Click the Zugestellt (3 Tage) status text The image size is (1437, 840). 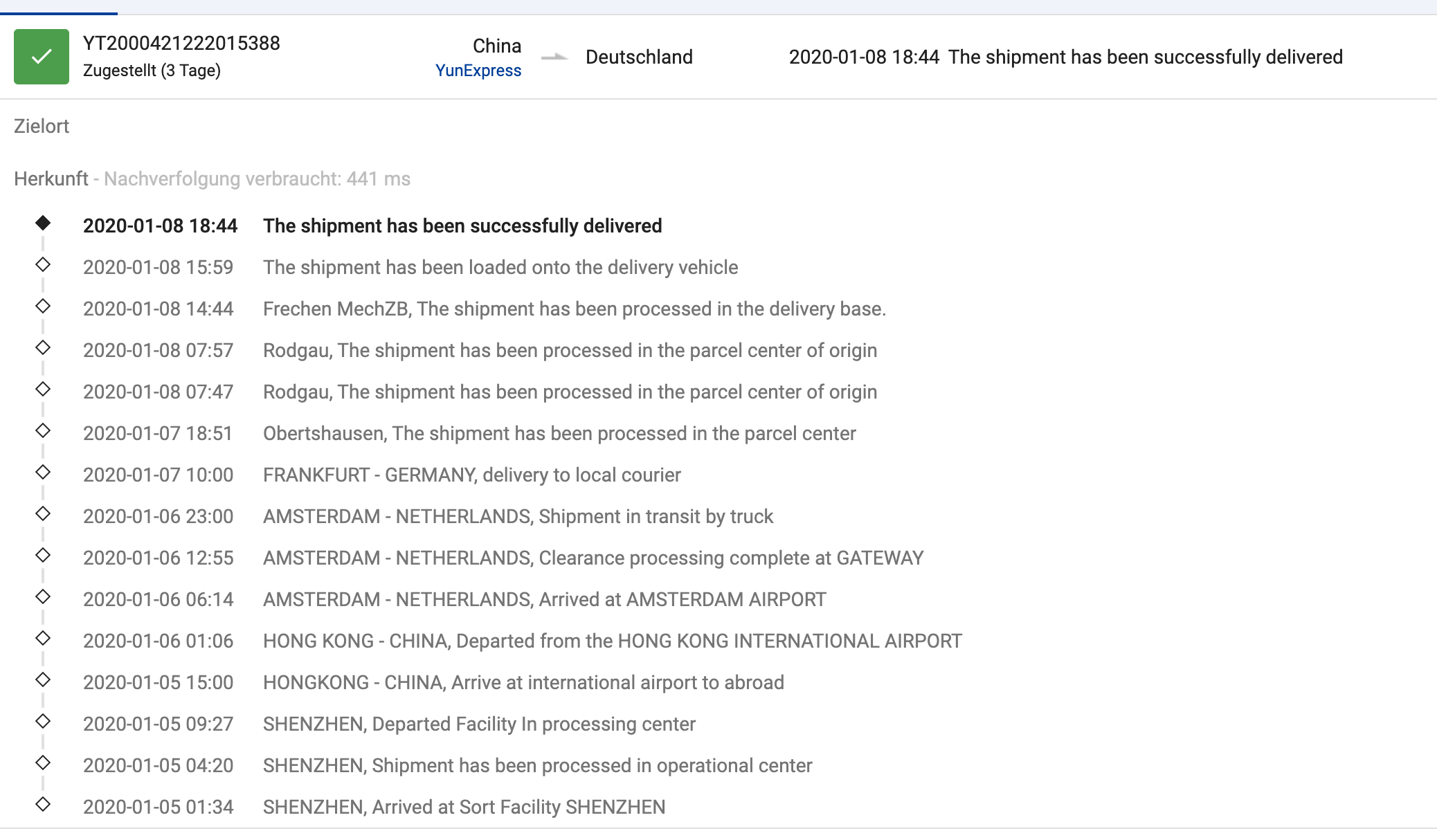152,71
